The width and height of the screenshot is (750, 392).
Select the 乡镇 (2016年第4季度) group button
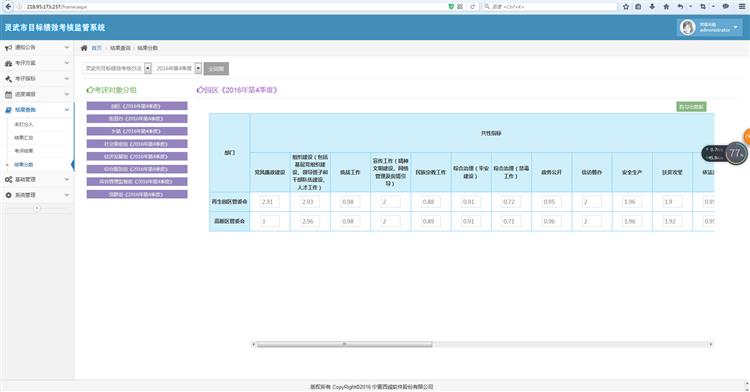click(137, 131)
